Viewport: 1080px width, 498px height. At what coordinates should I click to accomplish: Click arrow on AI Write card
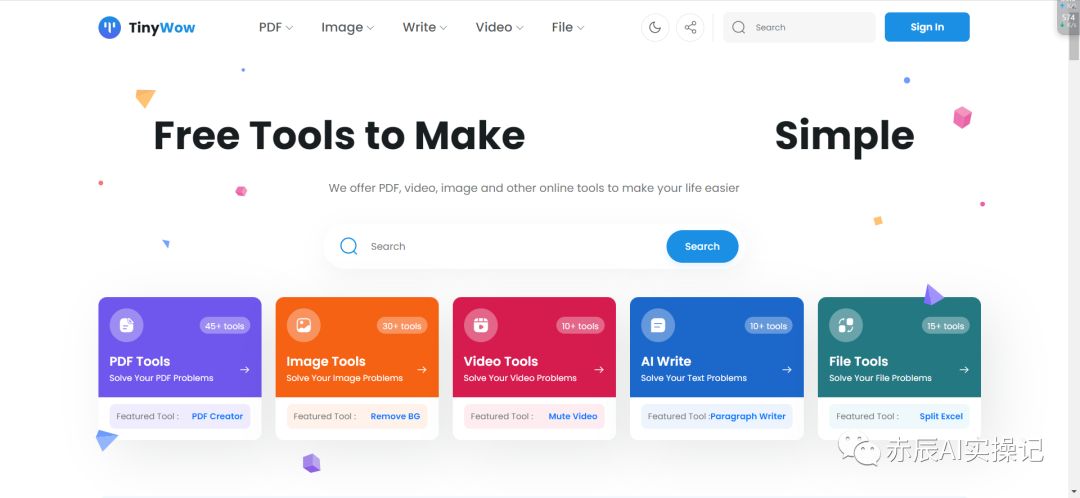pyautogui.click(x=787, y=370)
